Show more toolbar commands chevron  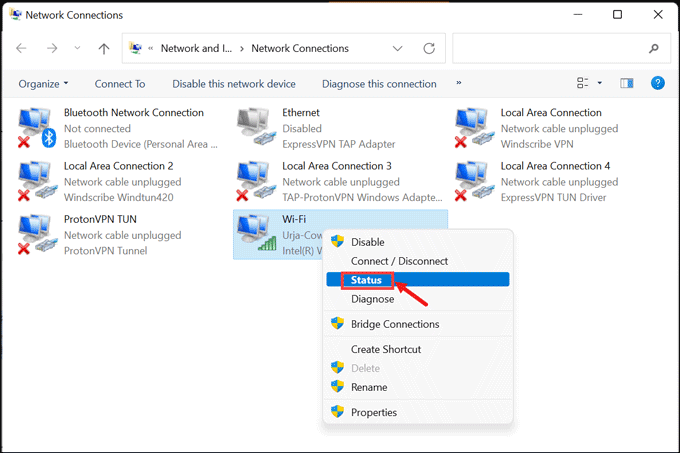pos(459,83)
